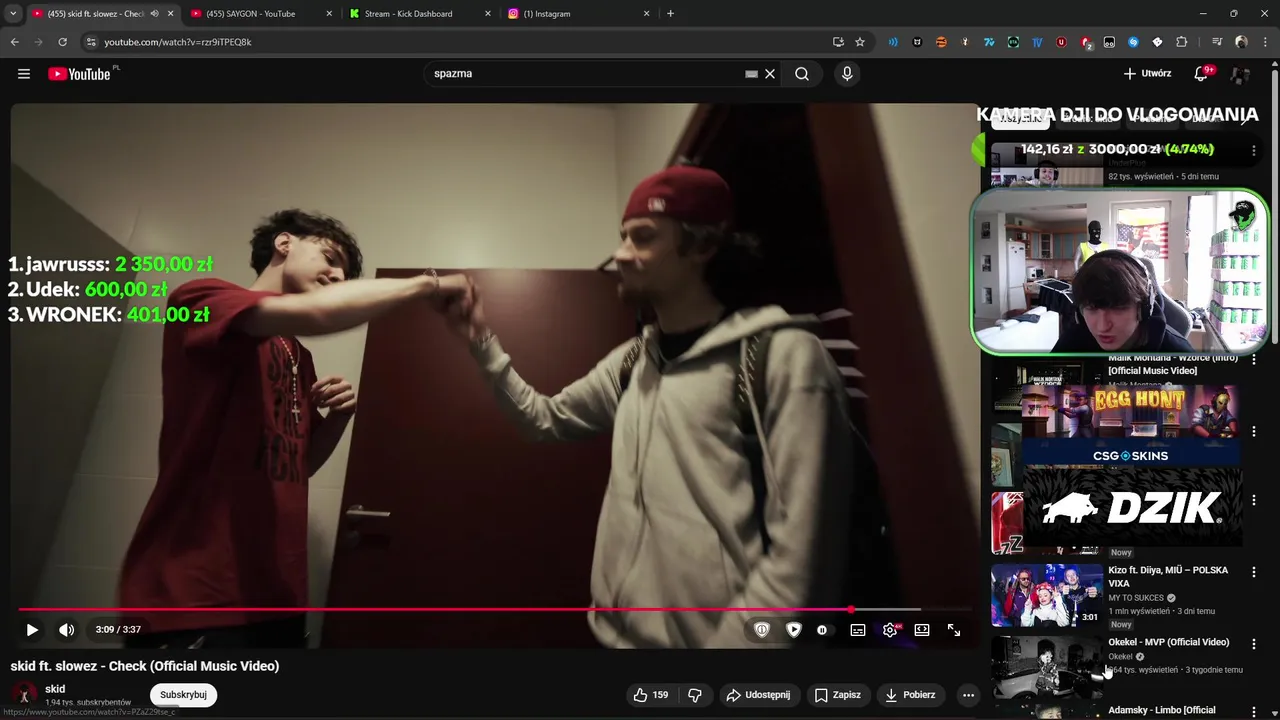Open the tab search dropdown arrow
This screenshot has height=720, width=1280.
[13, 14]
